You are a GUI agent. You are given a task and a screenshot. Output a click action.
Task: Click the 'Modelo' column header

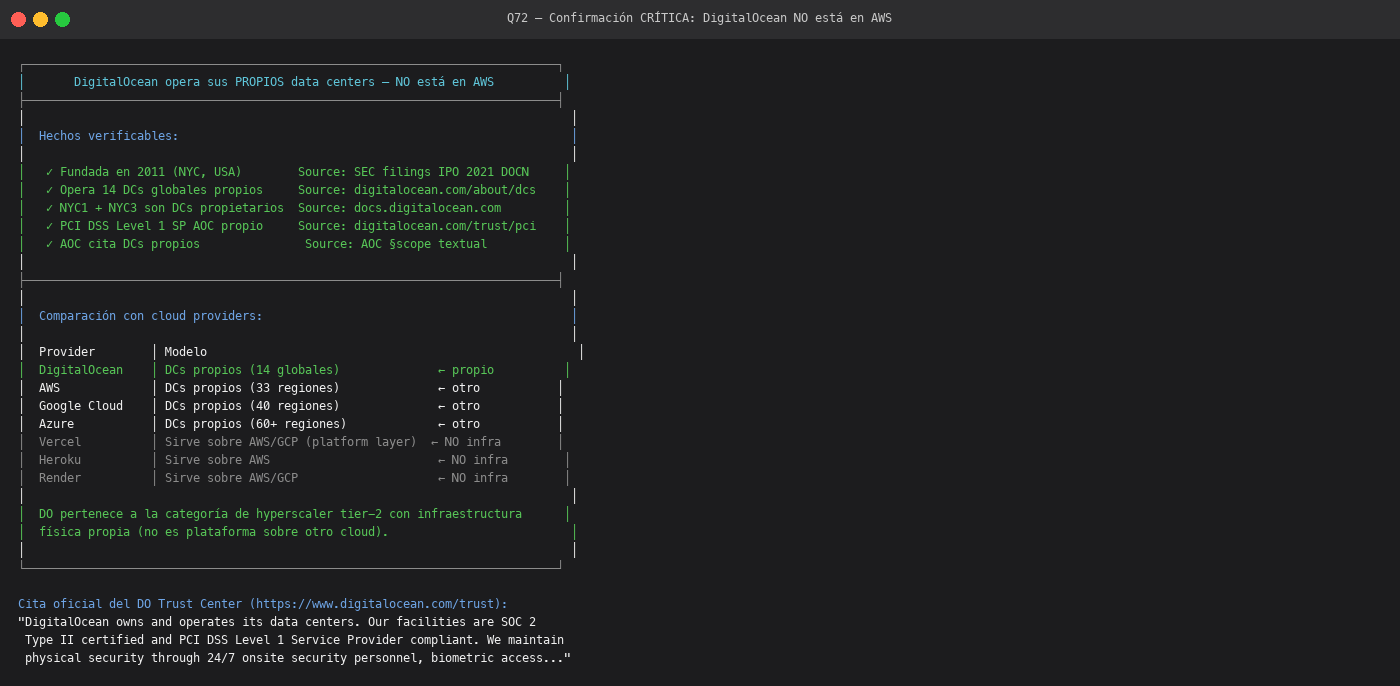coord(186,352)
